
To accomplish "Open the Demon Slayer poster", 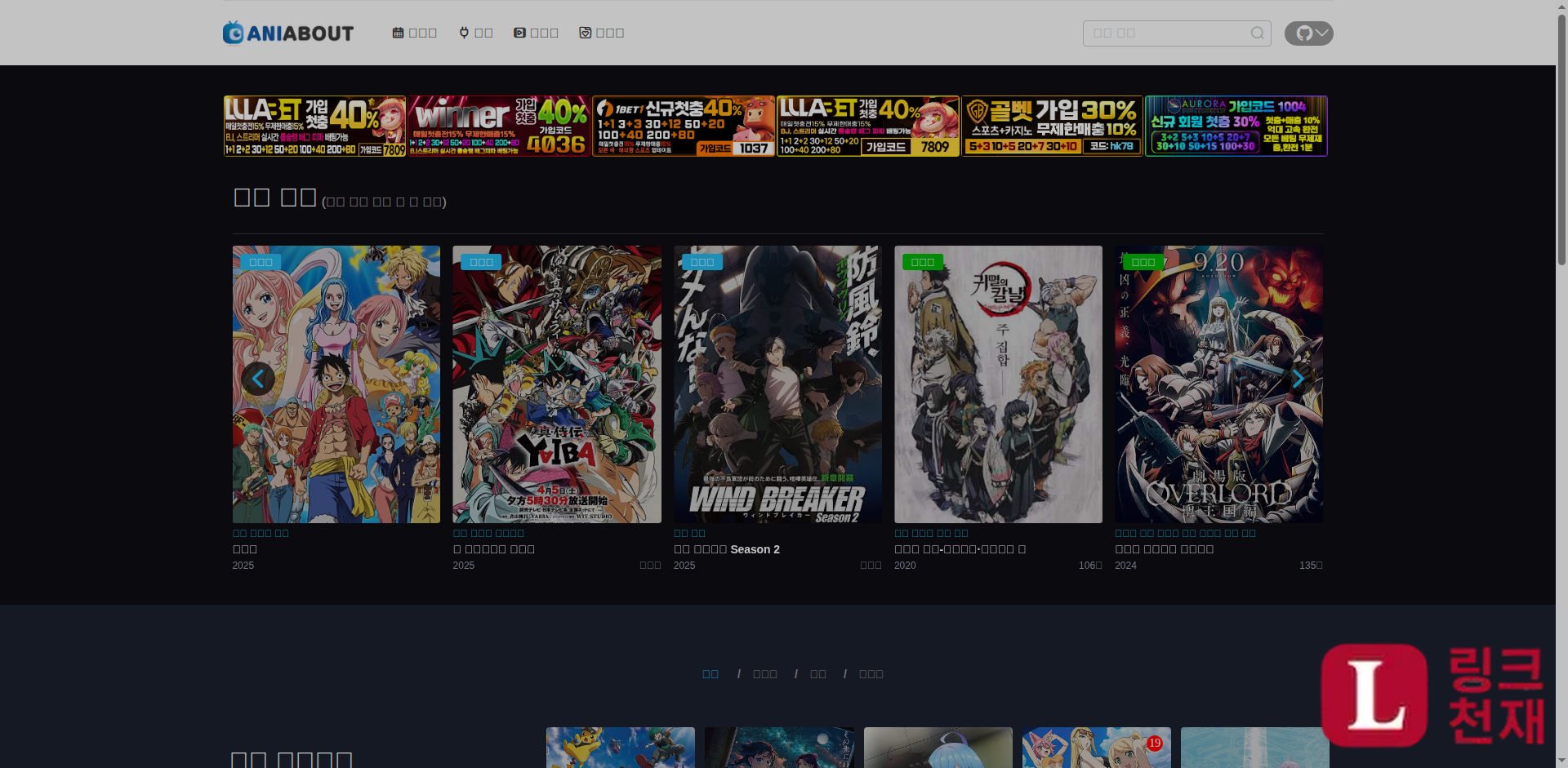I will (x=998, y=384).
